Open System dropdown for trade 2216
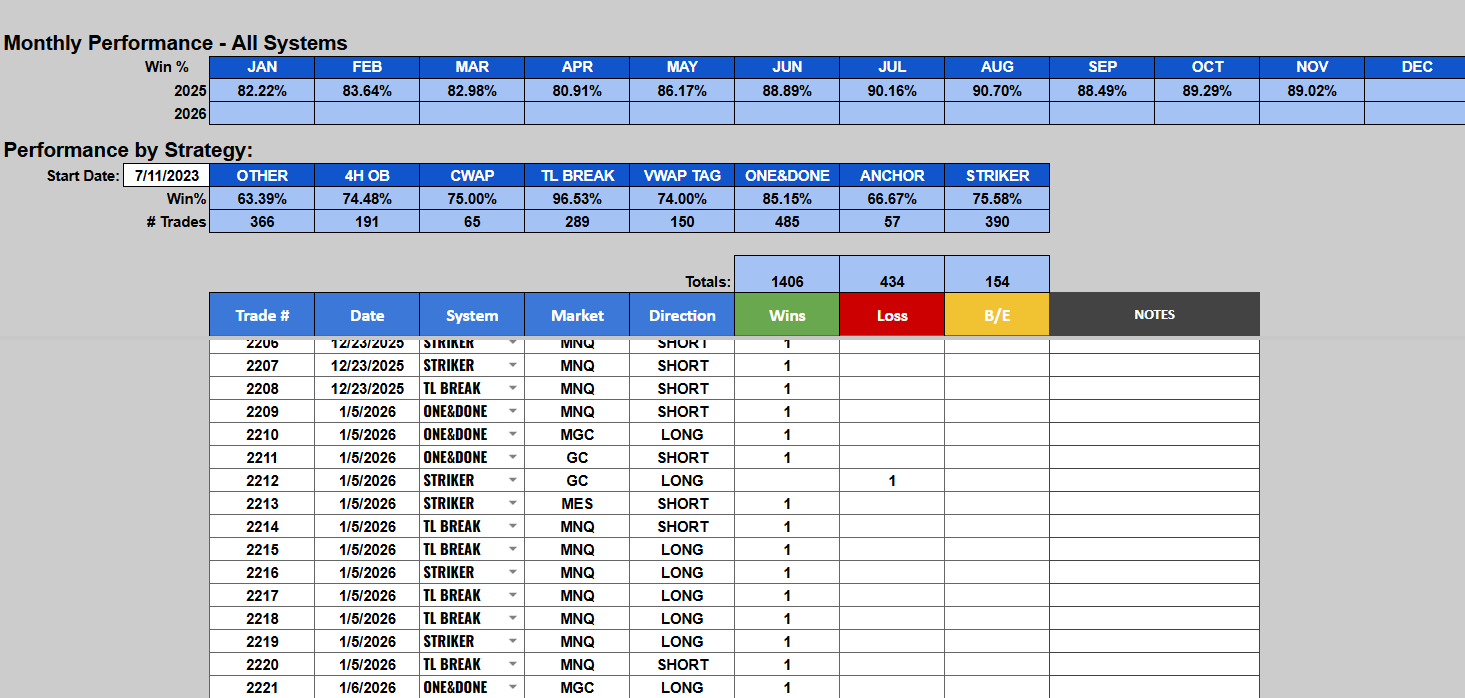The height and width of the screenshot is (698, 1465). (x=513, y=572)
